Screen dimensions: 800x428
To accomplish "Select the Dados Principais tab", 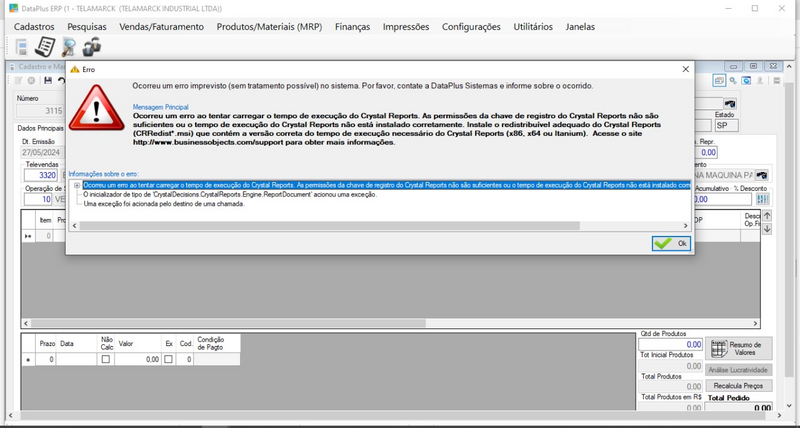I will coord(40,129).
